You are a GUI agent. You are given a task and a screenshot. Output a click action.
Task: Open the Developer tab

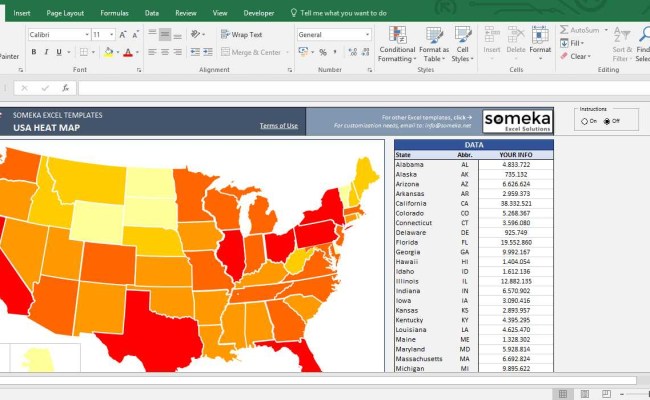pos(259,13)
